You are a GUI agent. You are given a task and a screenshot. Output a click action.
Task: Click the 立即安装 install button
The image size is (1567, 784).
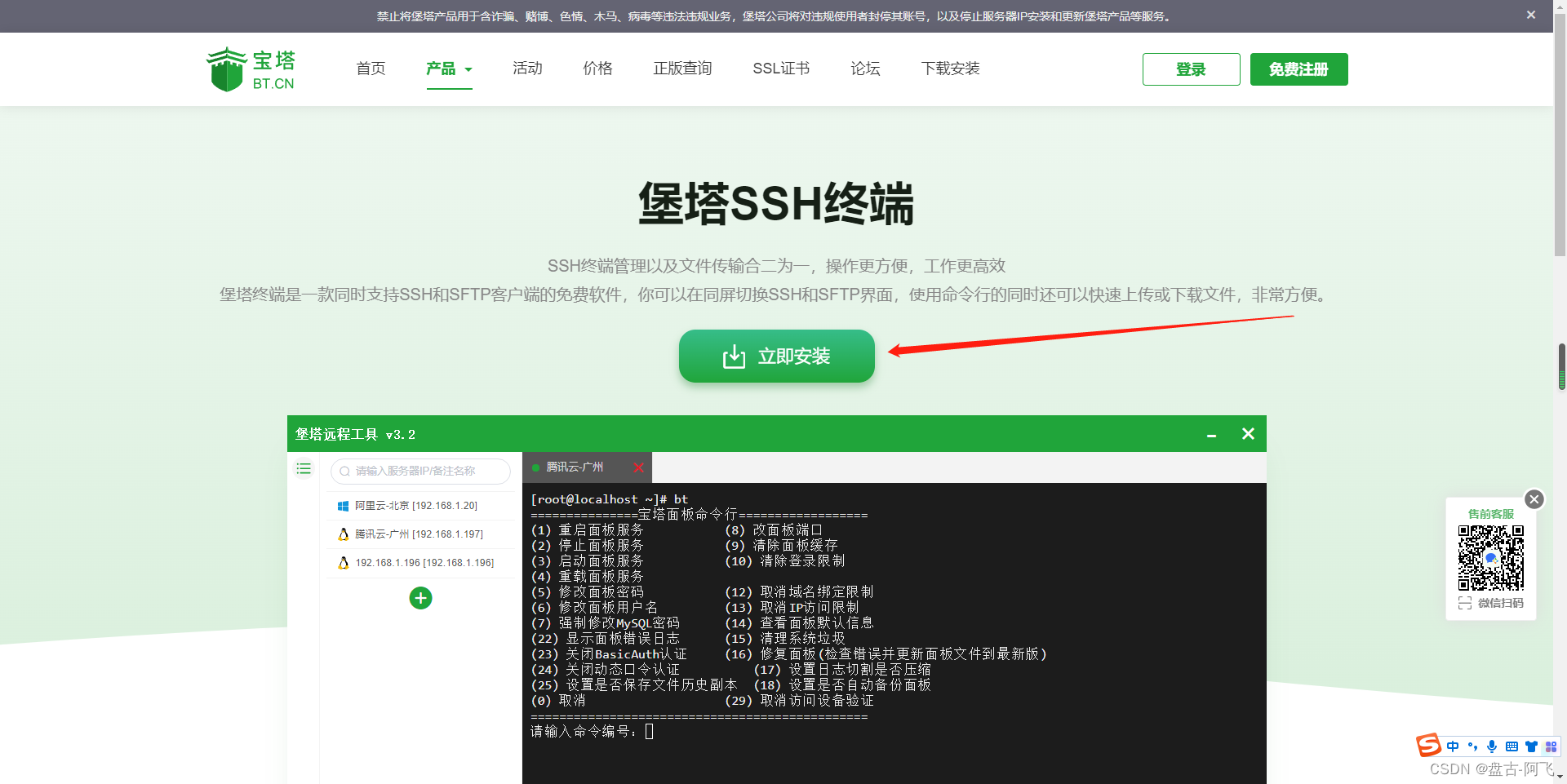[776, 357]
